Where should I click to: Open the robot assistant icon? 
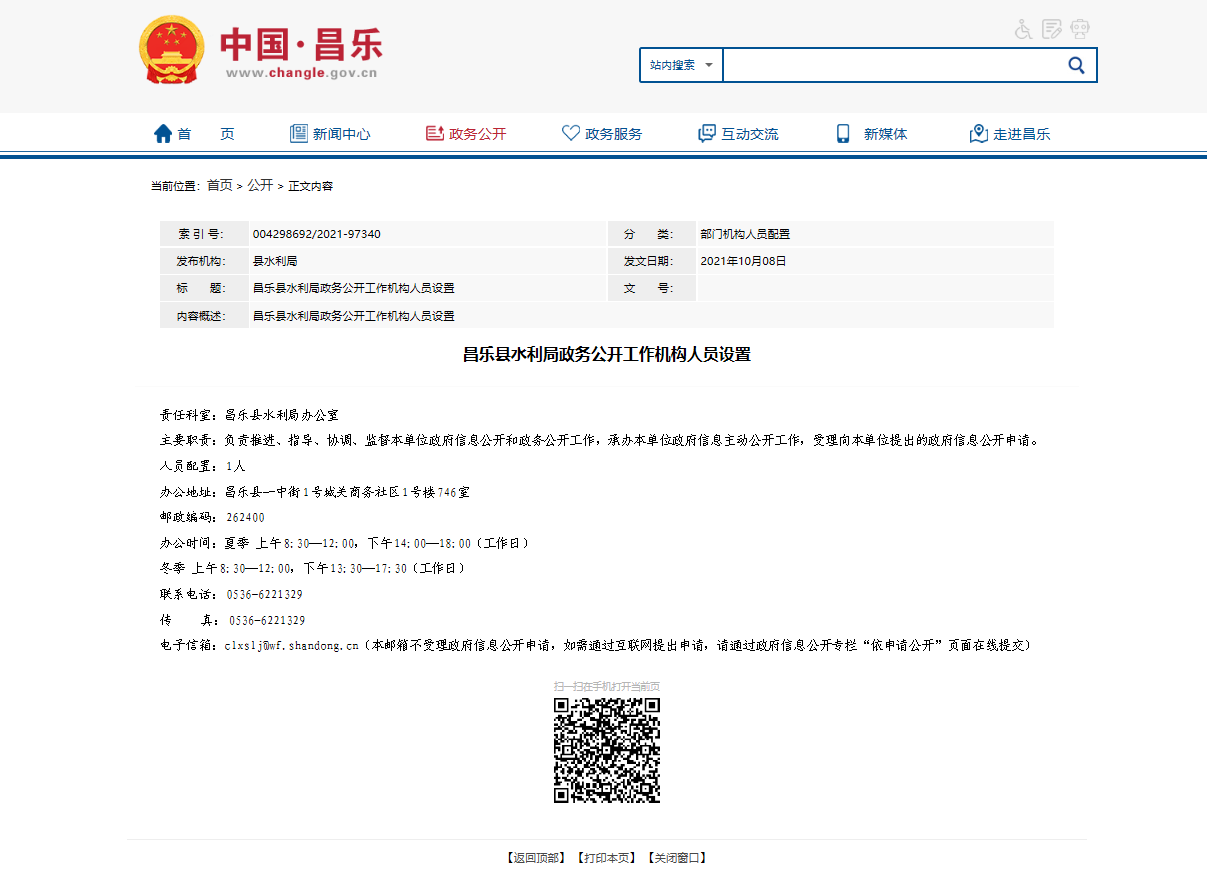click(1080, 29)
